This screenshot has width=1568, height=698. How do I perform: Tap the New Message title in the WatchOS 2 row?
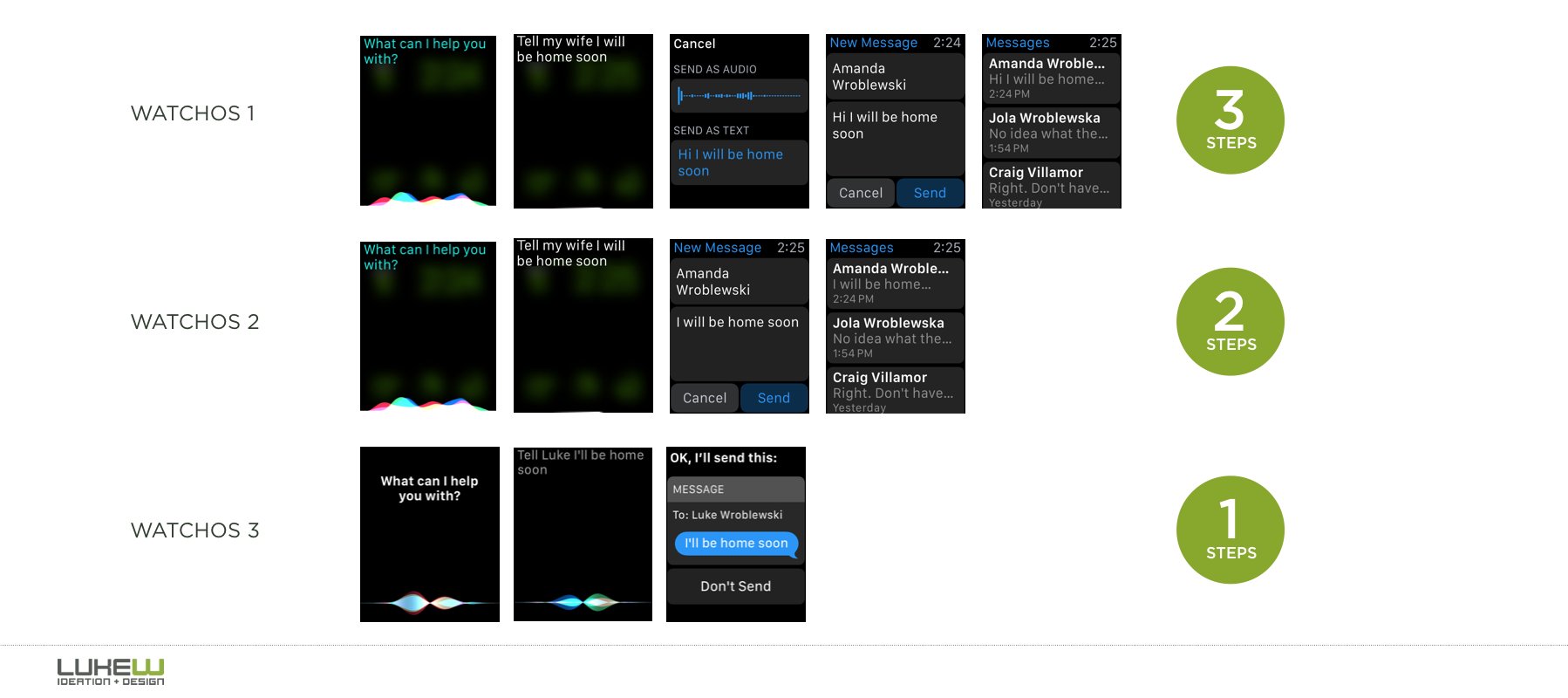[718, 248]
